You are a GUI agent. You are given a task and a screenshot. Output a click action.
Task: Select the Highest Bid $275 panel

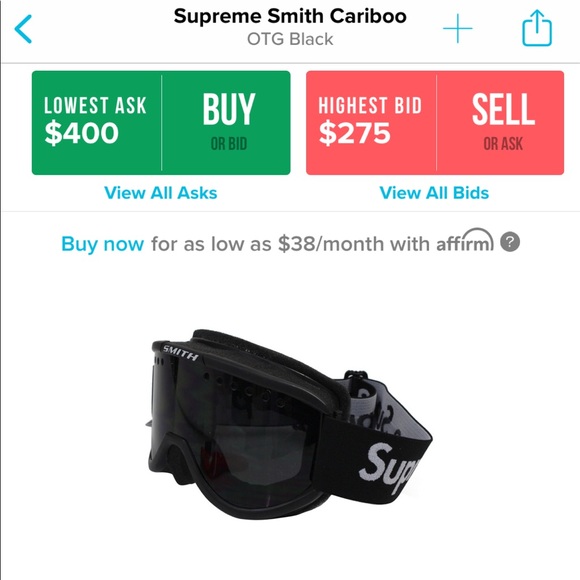click(371, 123)
